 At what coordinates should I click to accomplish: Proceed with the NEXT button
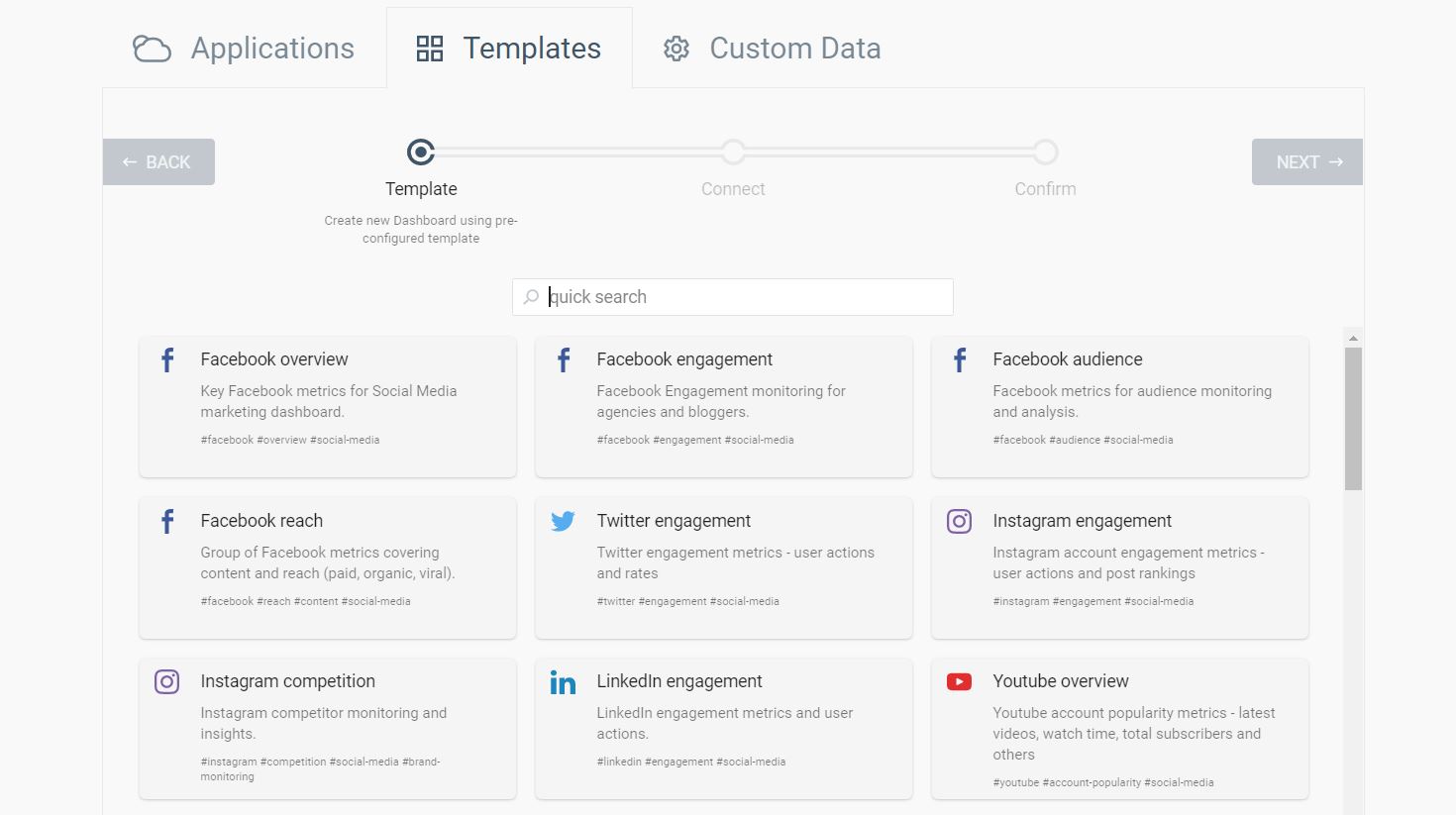click(x=1307, y=161)
